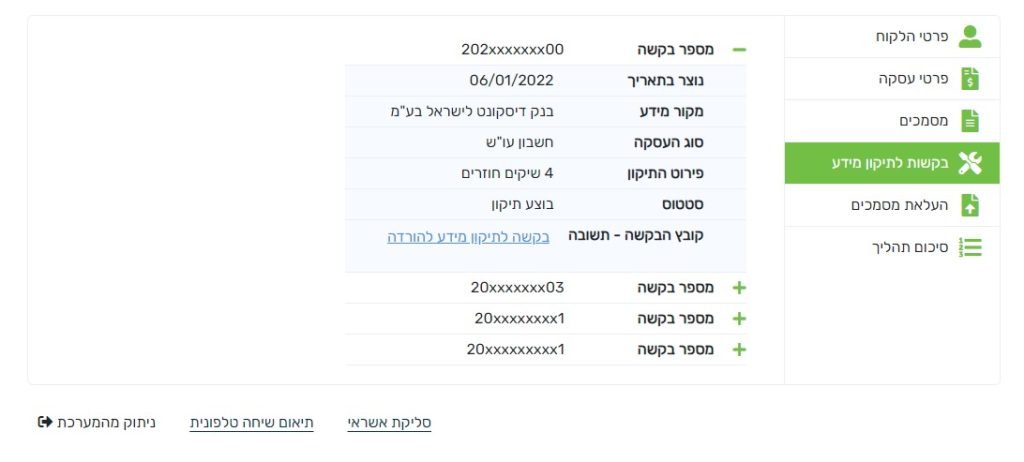Viewport: 1024px width, 462px height.
Task: Click the transaction details dollar document icon
Action: pos(969,79)
